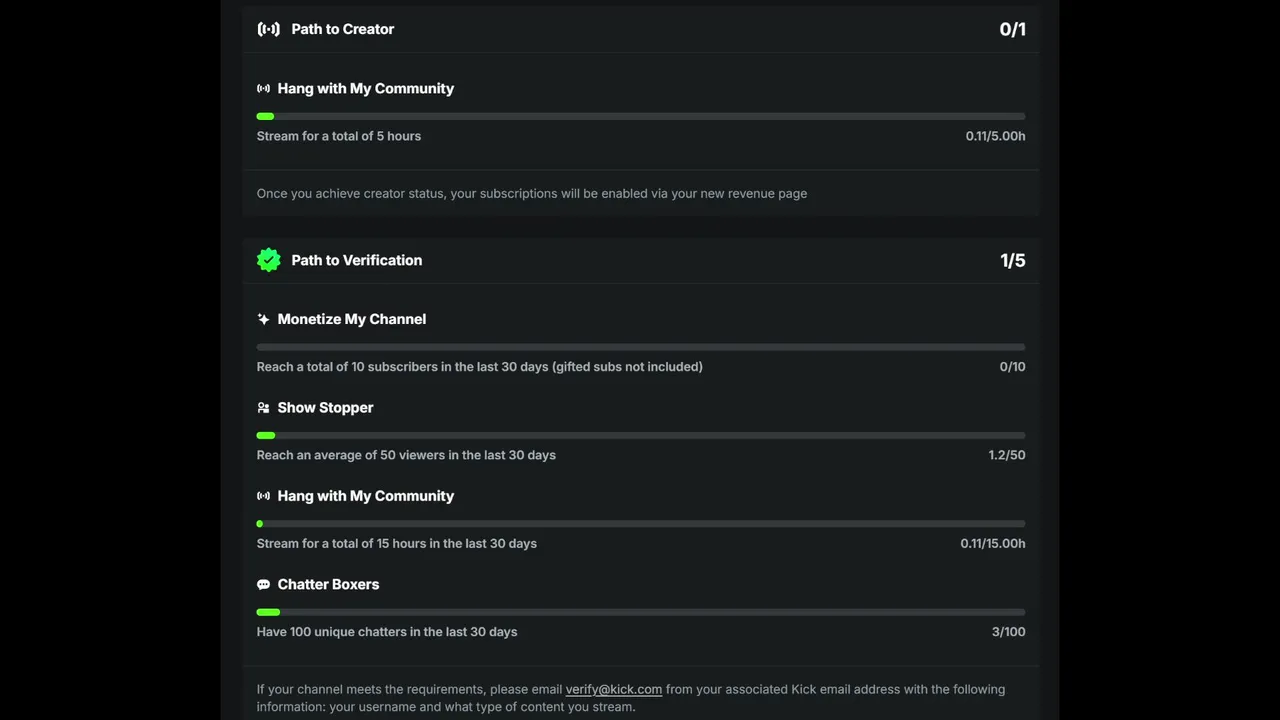Click the green verified badge icon
The height and width of the screenshot is (720, 1280).
(268, 260)
